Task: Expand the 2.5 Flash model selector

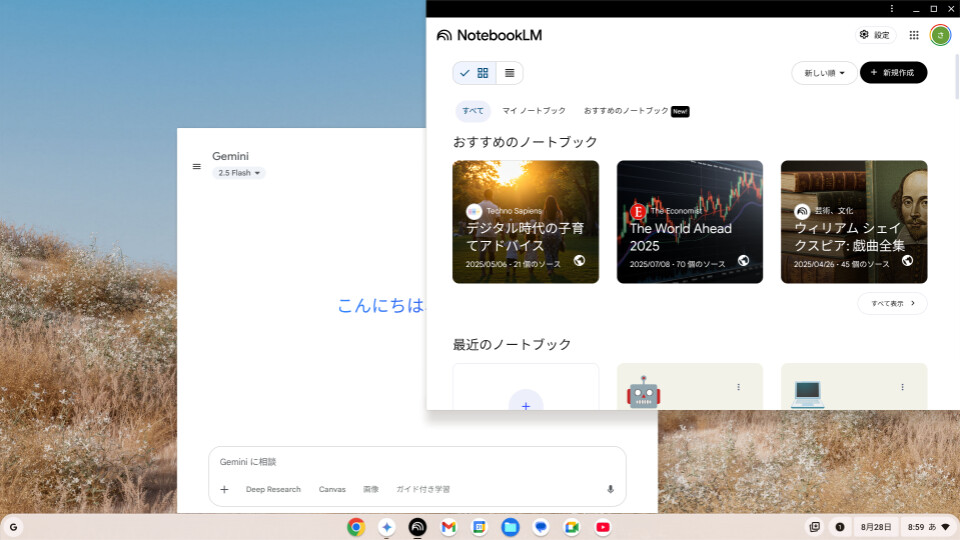Action: click(x=239, y=173)
